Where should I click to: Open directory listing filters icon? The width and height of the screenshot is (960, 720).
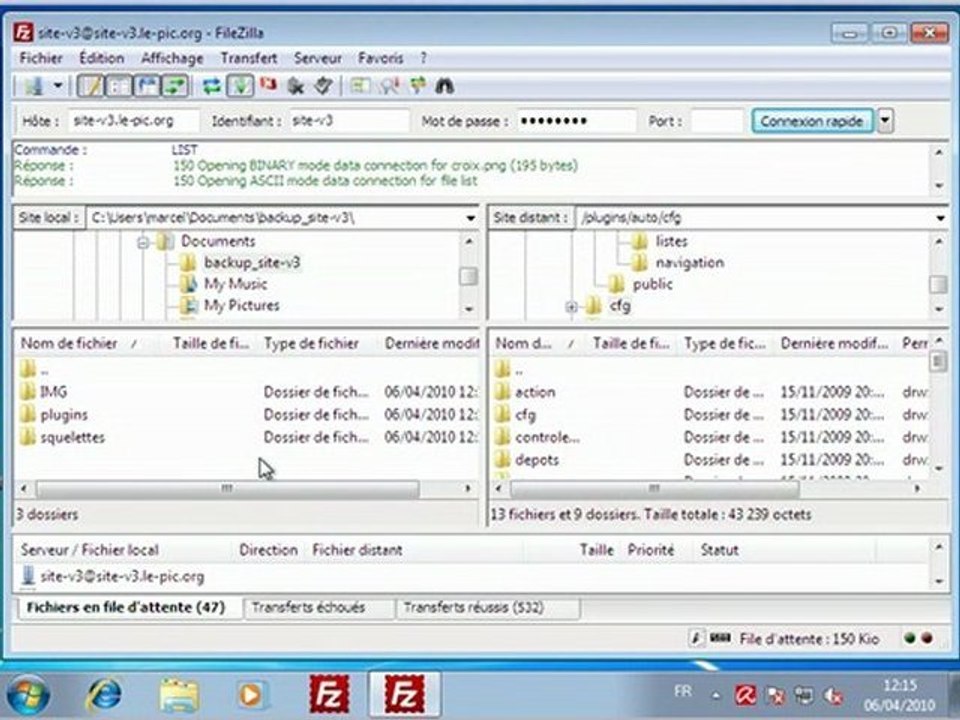360,86
